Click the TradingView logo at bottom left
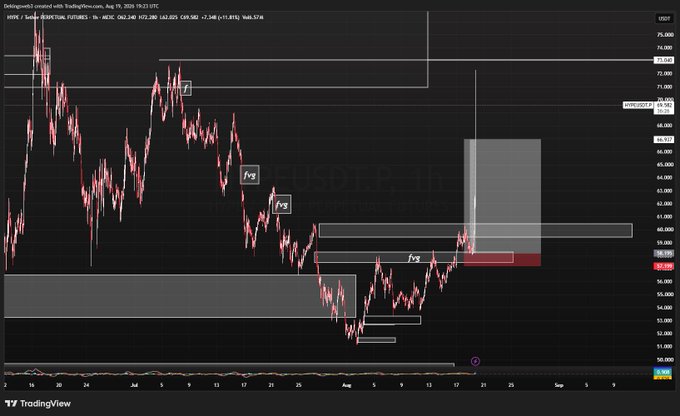 38,403
